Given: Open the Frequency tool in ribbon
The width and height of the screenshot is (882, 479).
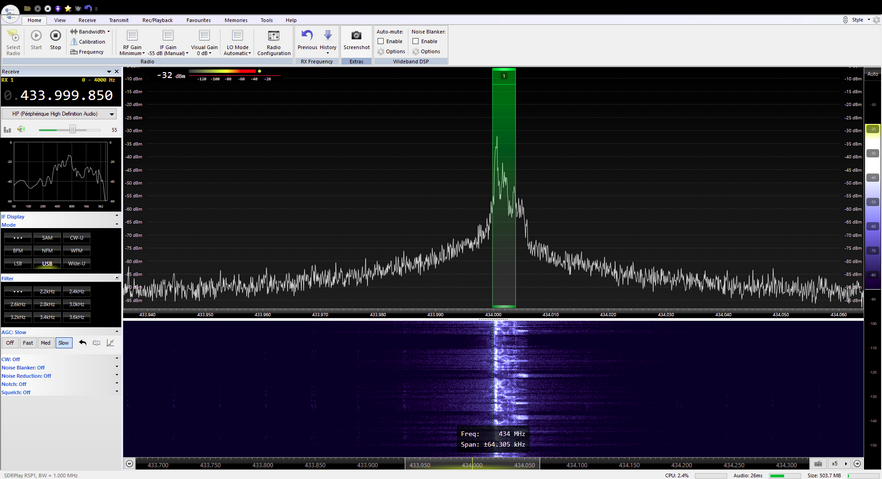Looking at the screenshot, I should [90, 52].
